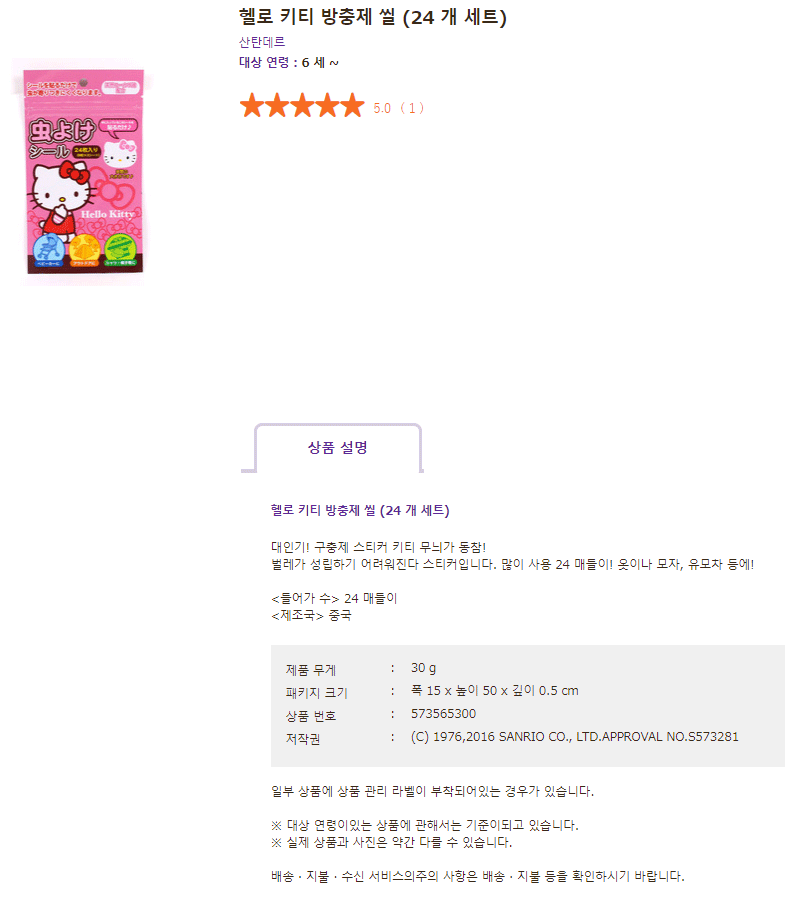Click the middle rating star
Viewport: 785px width, 910px height.
point(302,106)
